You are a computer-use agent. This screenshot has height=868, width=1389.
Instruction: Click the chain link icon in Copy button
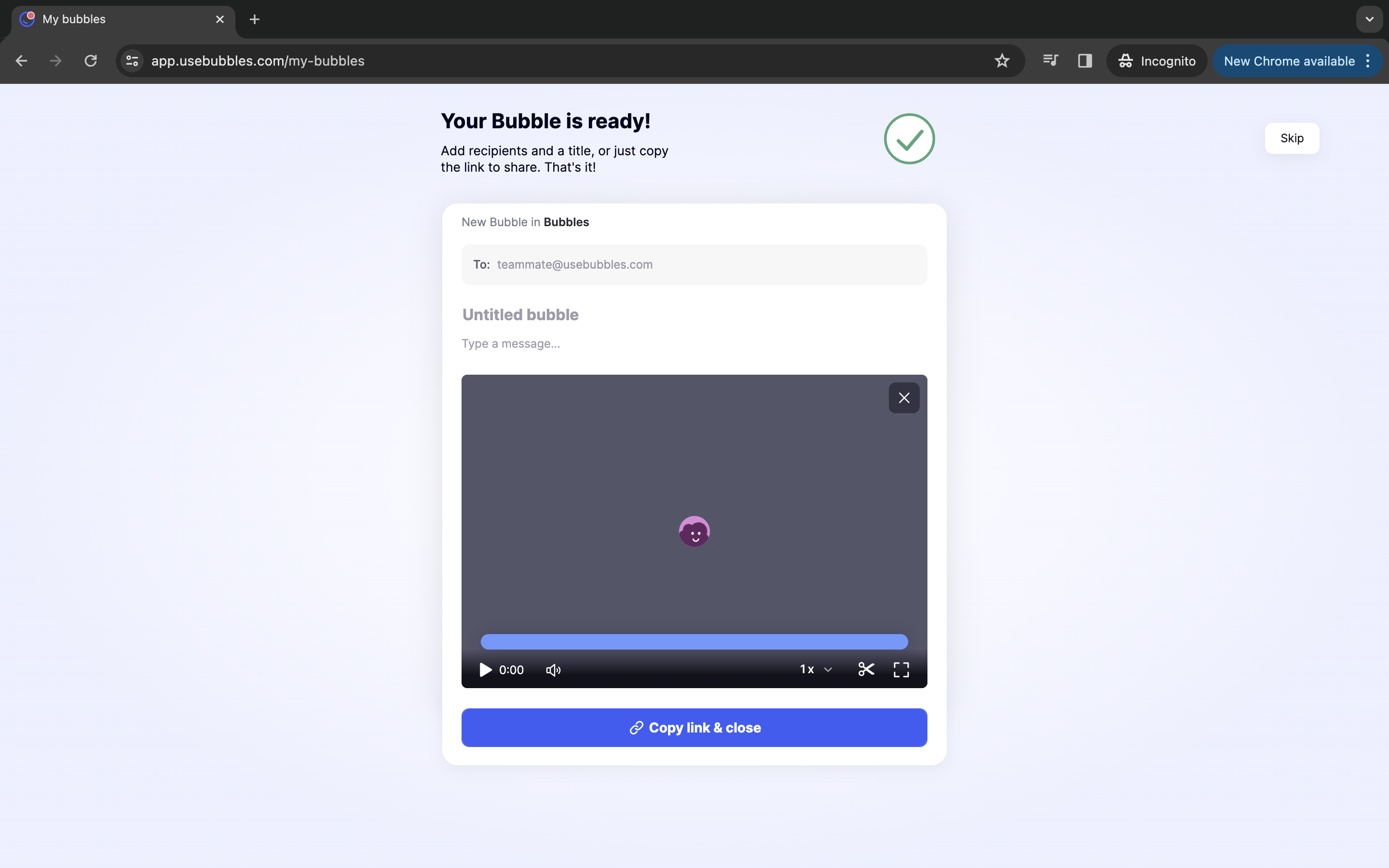[636, 728]
